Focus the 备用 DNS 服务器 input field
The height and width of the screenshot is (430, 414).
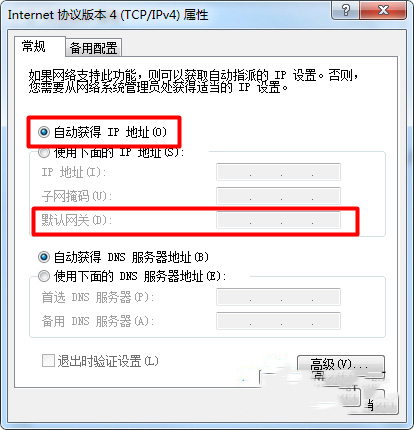click(278, 321)
